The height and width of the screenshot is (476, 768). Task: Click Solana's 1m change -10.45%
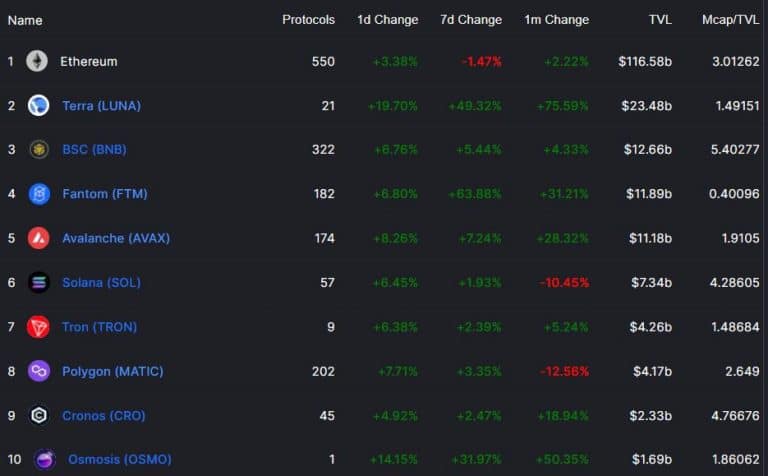(x=564, y=283)
